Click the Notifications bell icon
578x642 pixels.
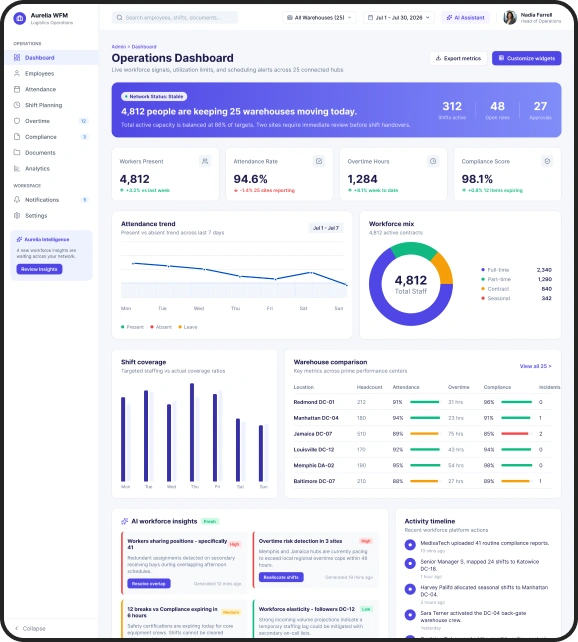coord(17,199)
